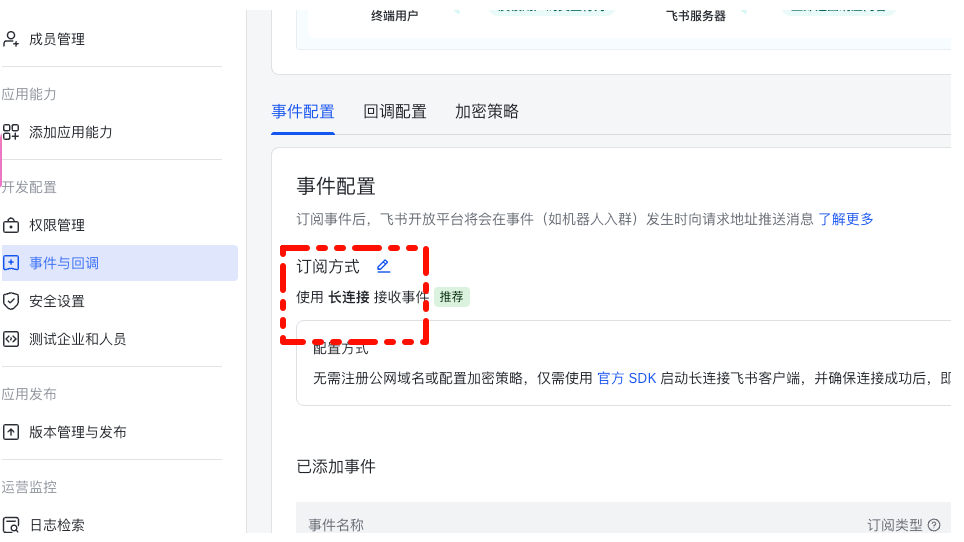Click the 权限管理 lock icon
The height and width of the screenshot is (542, 964).
coord(11,226)
